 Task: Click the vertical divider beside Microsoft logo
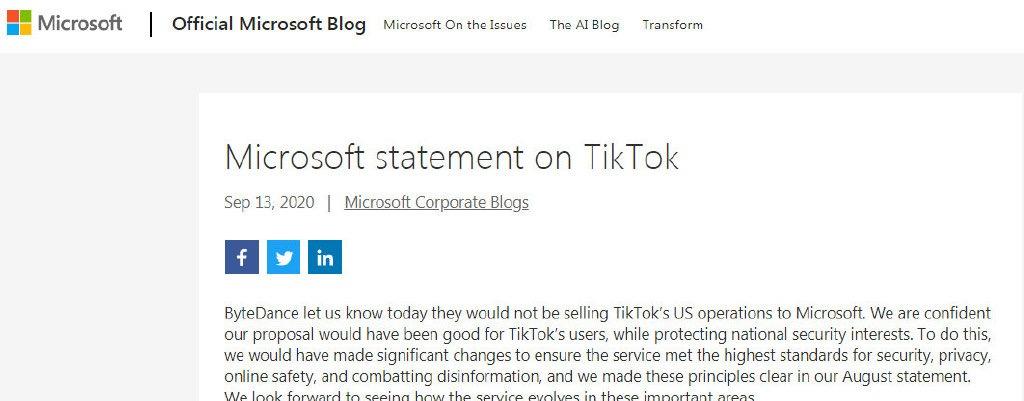pyautogui.click(x=151, y=24)
